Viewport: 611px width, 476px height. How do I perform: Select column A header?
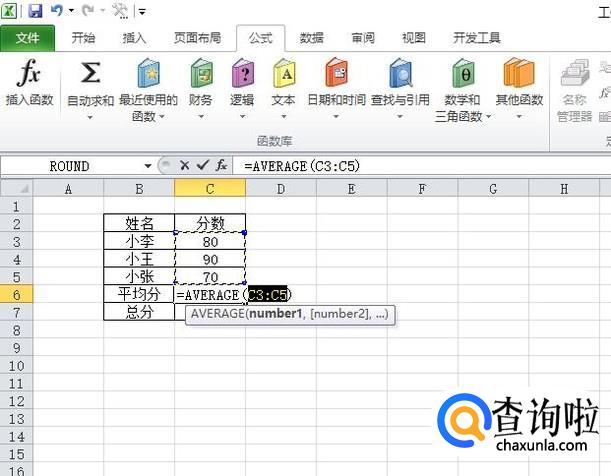point(69,189)
